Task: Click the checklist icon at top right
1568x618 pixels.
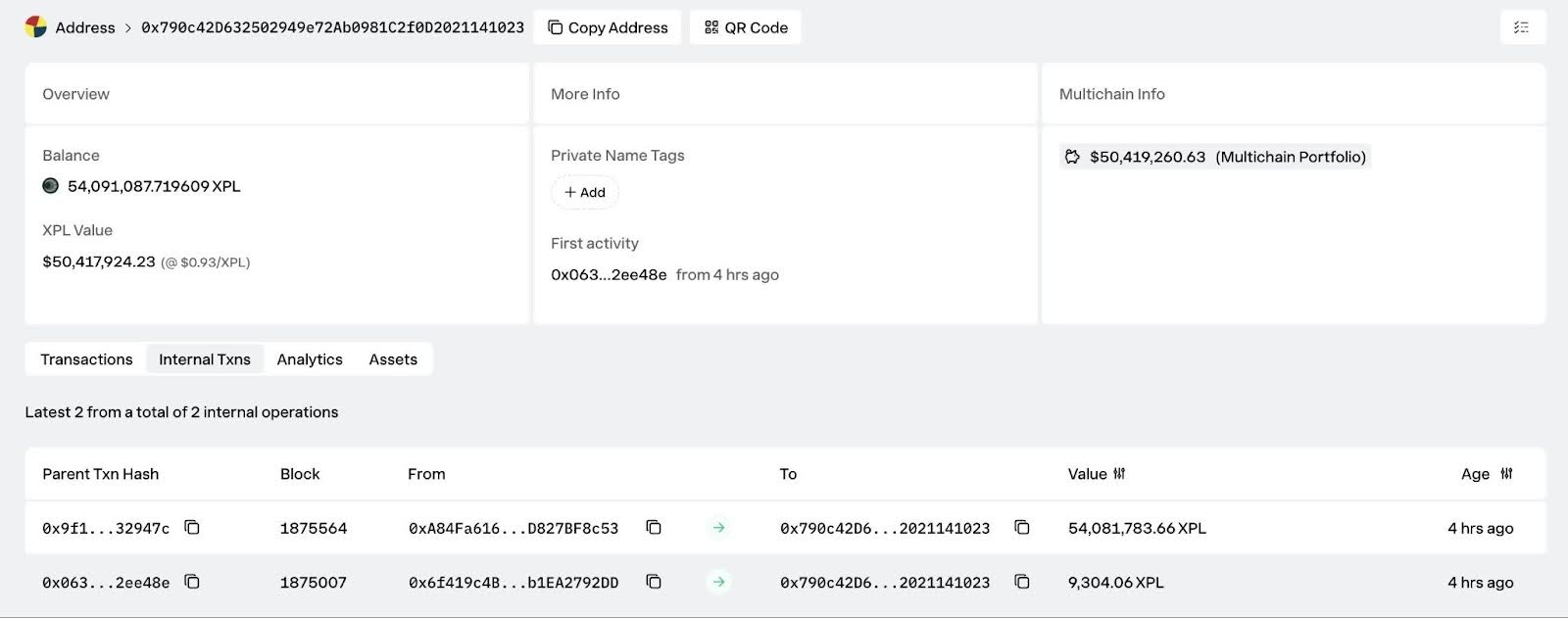Action: click(1522, 27)
